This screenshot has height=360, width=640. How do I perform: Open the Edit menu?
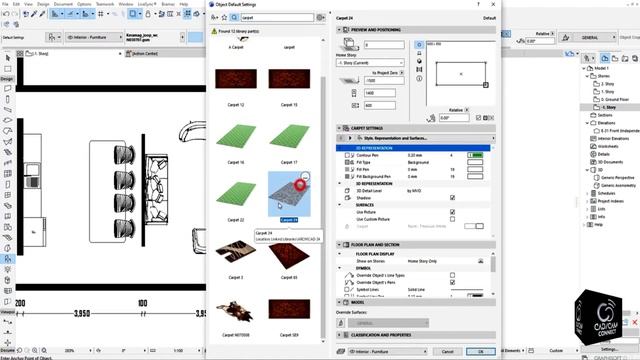pyautogui.click(x=16, y=4)
